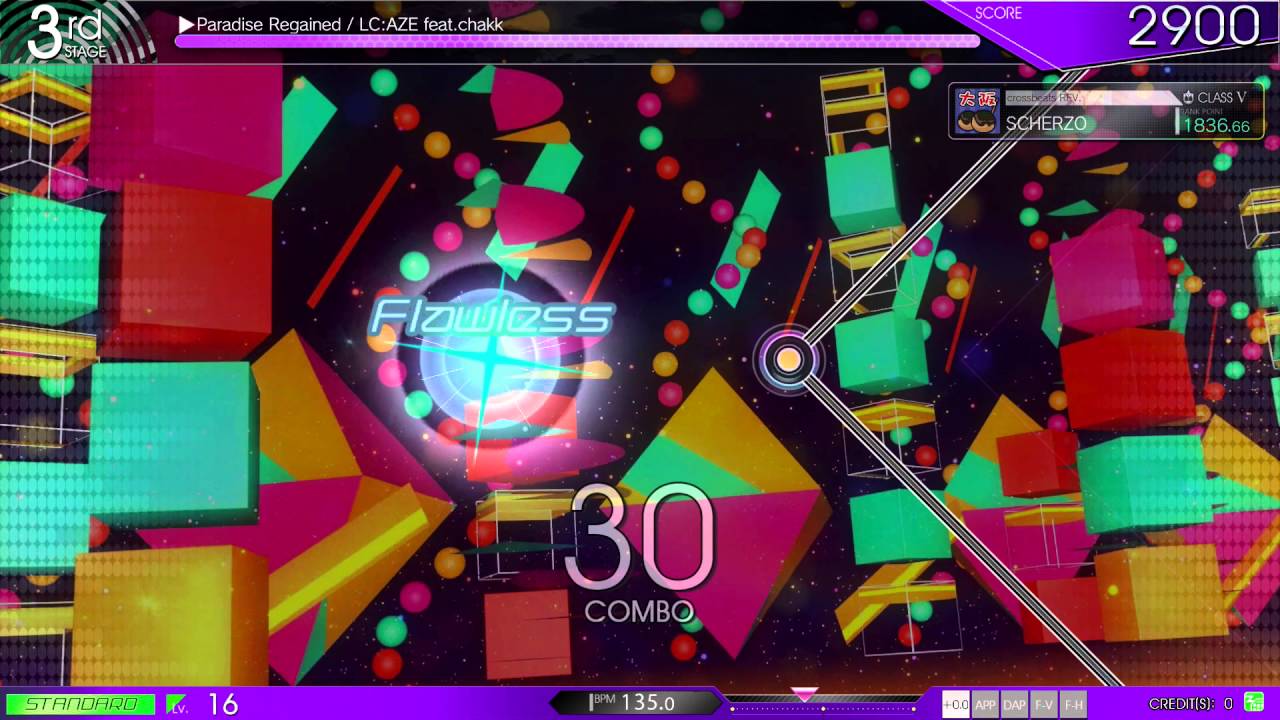Click the CREDIT(S): 0 display
The width and height of the screenshot is (1280, 720).
(1191, 704)
